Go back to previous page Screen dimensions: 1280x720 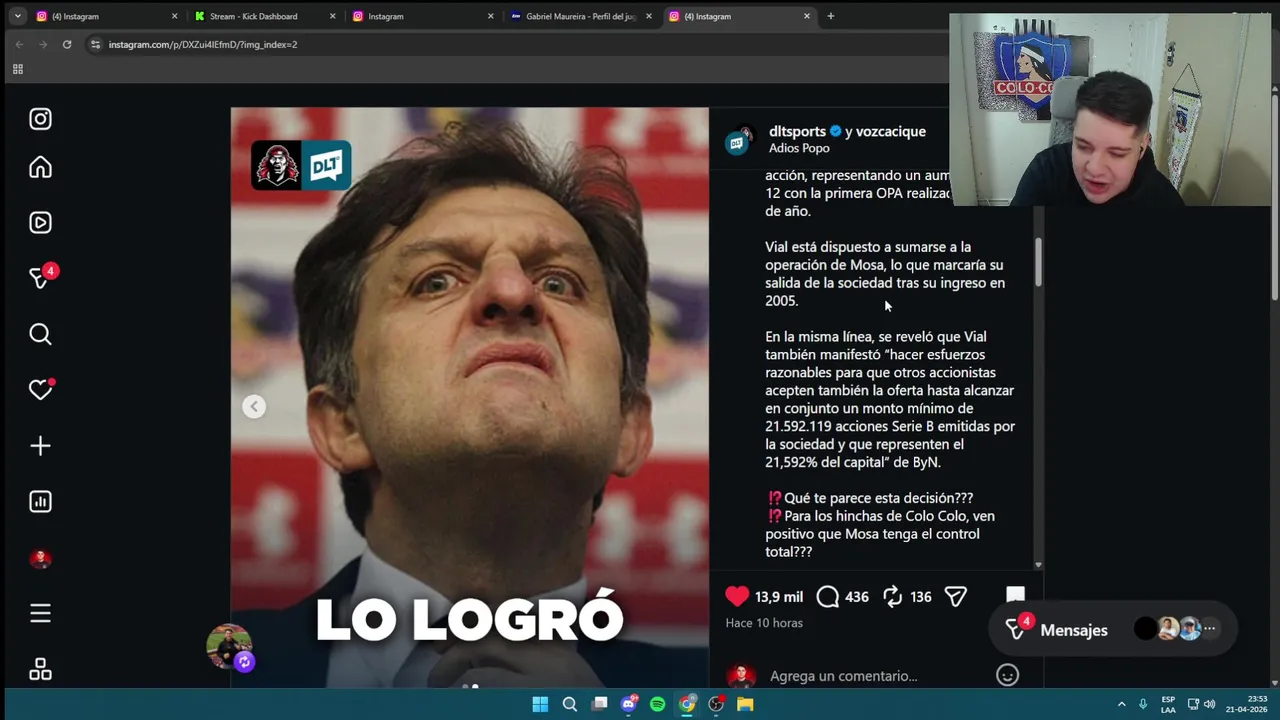point(19,44)
